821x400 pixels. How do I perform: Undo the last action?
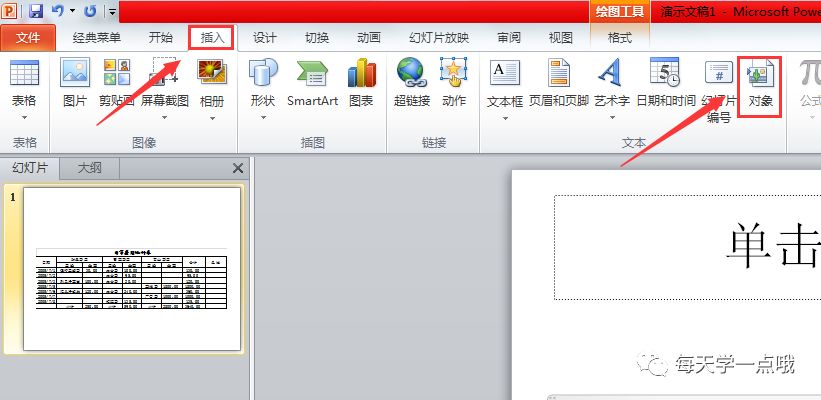[x=58, y=11]
